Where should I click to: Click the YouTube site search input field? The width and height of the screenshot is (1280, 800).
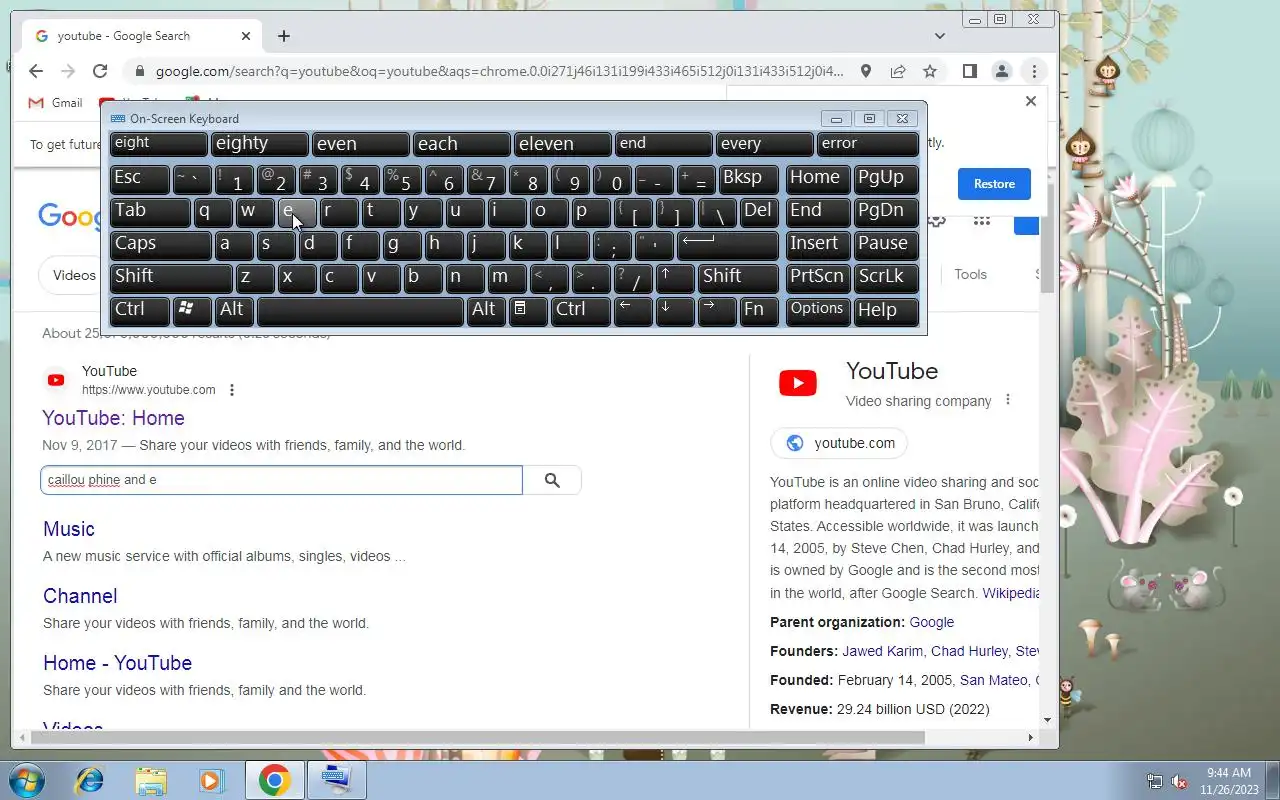(x=281, y=480)
